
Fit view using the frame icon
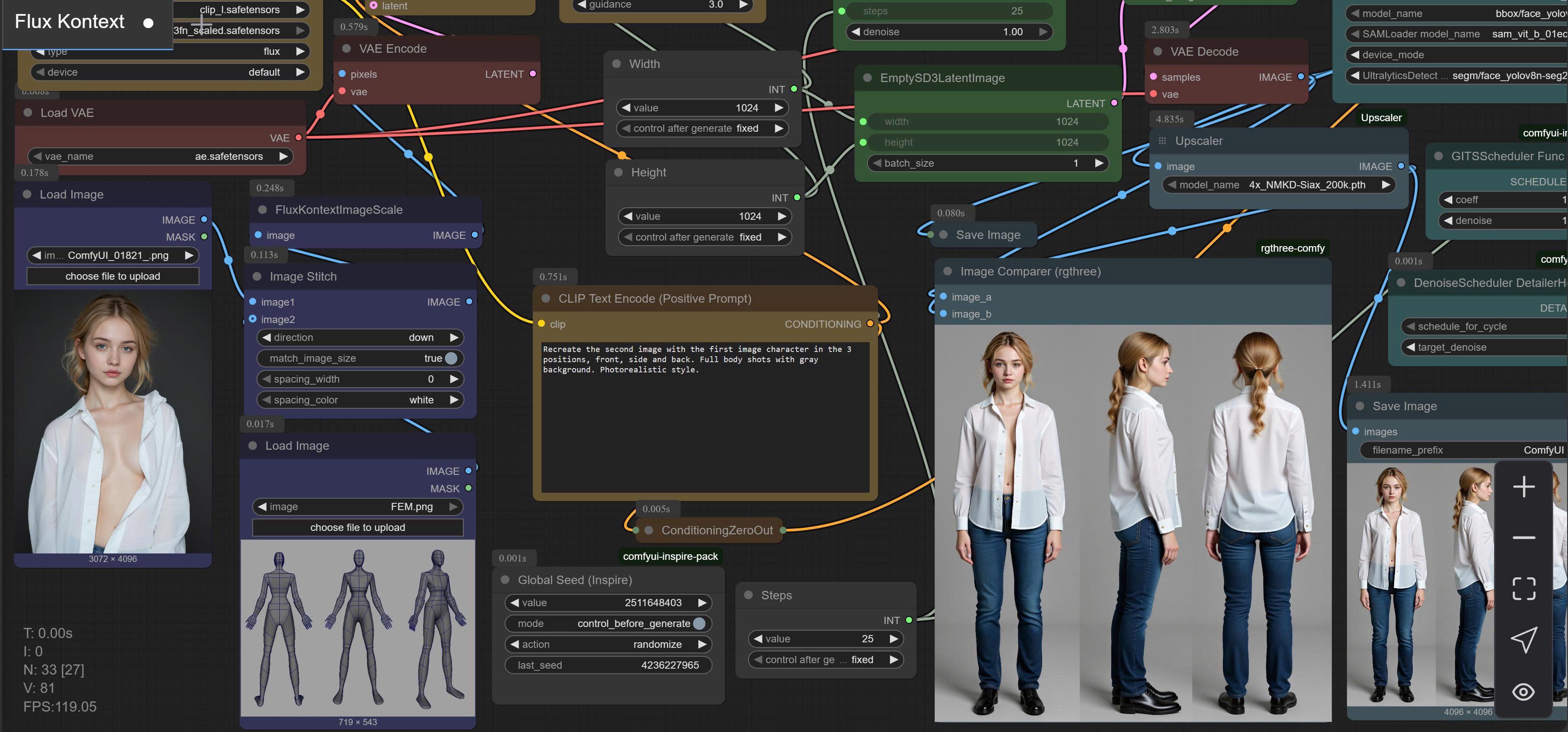pyautogui.click(x=1523, y=588)
